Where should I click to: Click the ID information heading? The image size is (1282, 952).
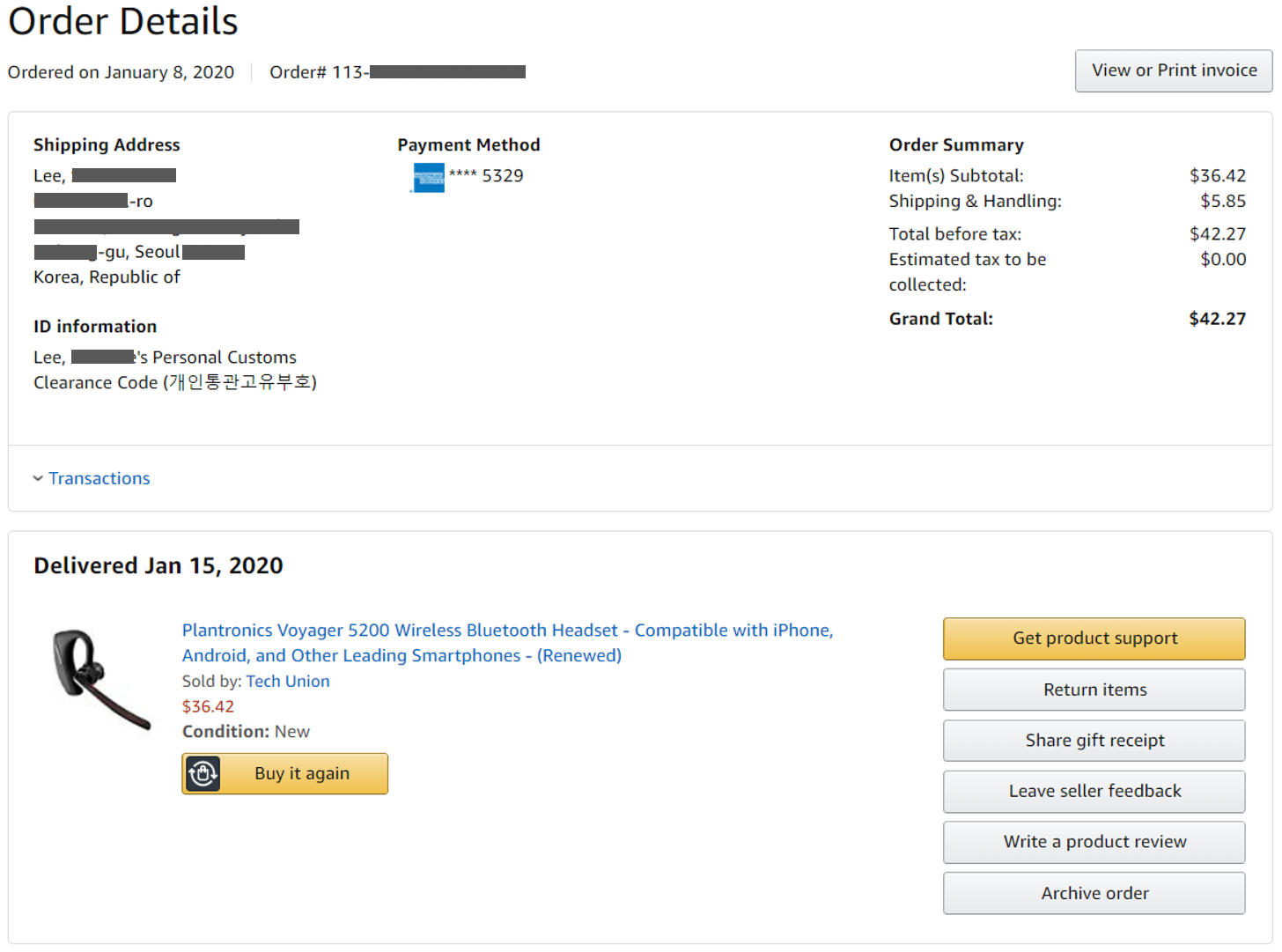[95, 327]
